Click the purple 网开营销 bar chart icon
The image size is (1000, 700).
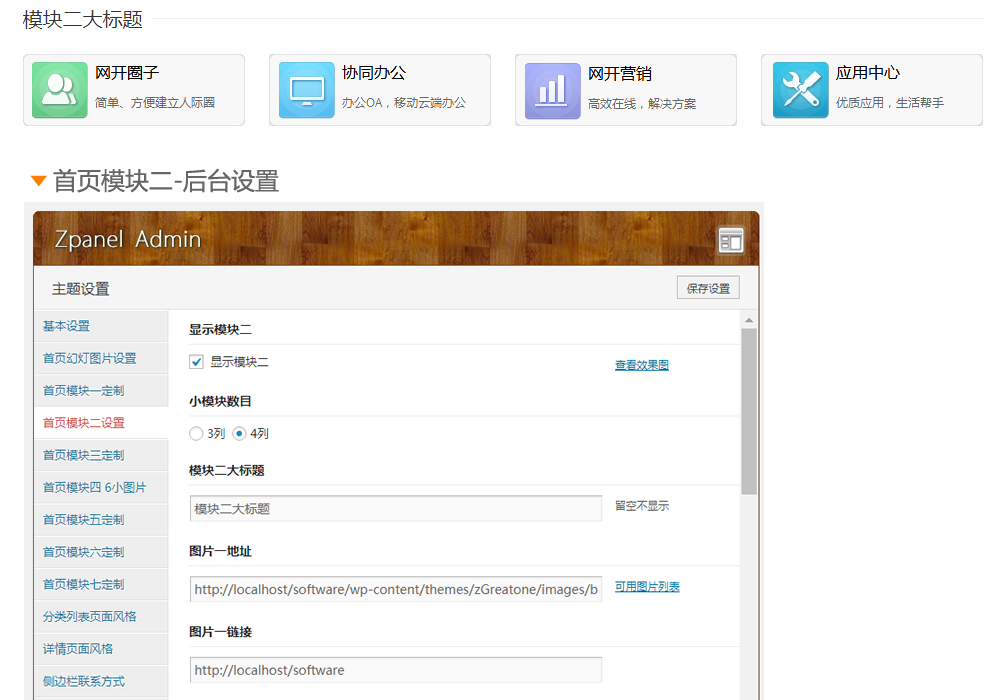pyautogui.click(x=552, y=91)
